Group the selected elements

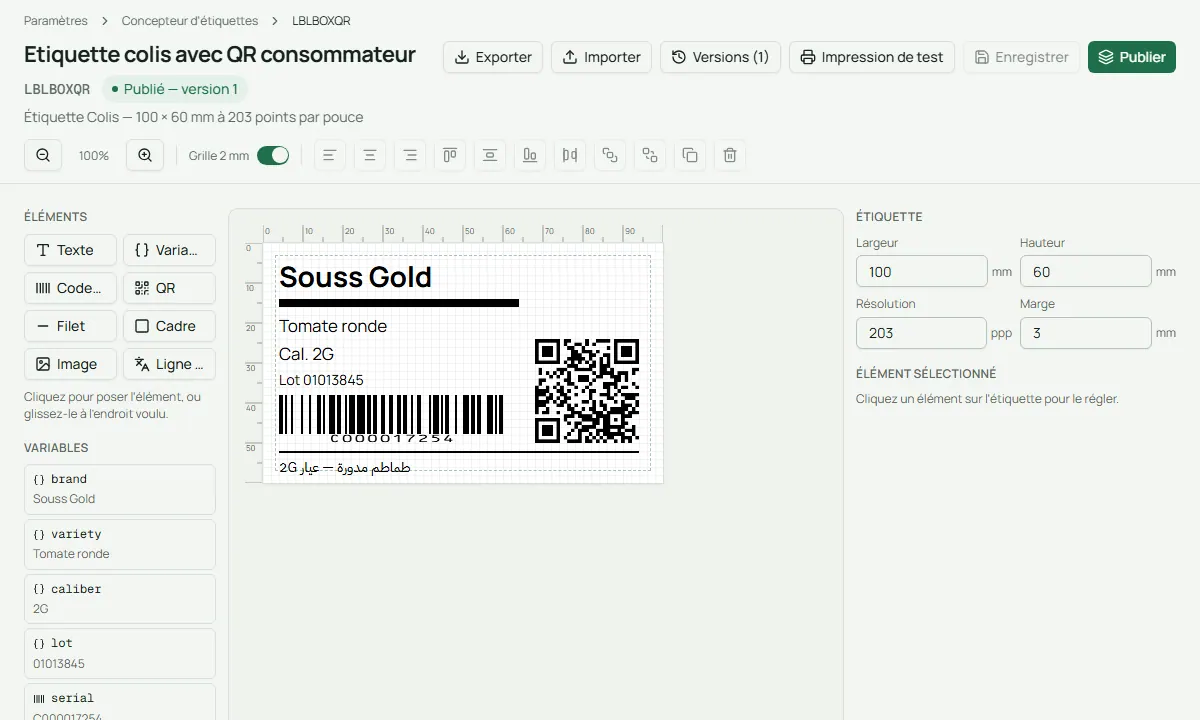(610, 155)
